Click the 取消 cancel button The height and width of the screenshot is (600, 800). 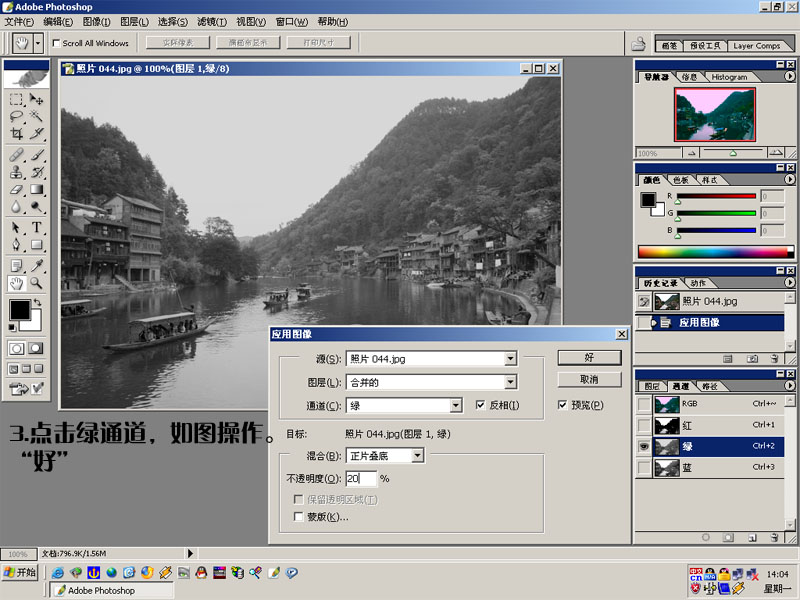point(589,380)
